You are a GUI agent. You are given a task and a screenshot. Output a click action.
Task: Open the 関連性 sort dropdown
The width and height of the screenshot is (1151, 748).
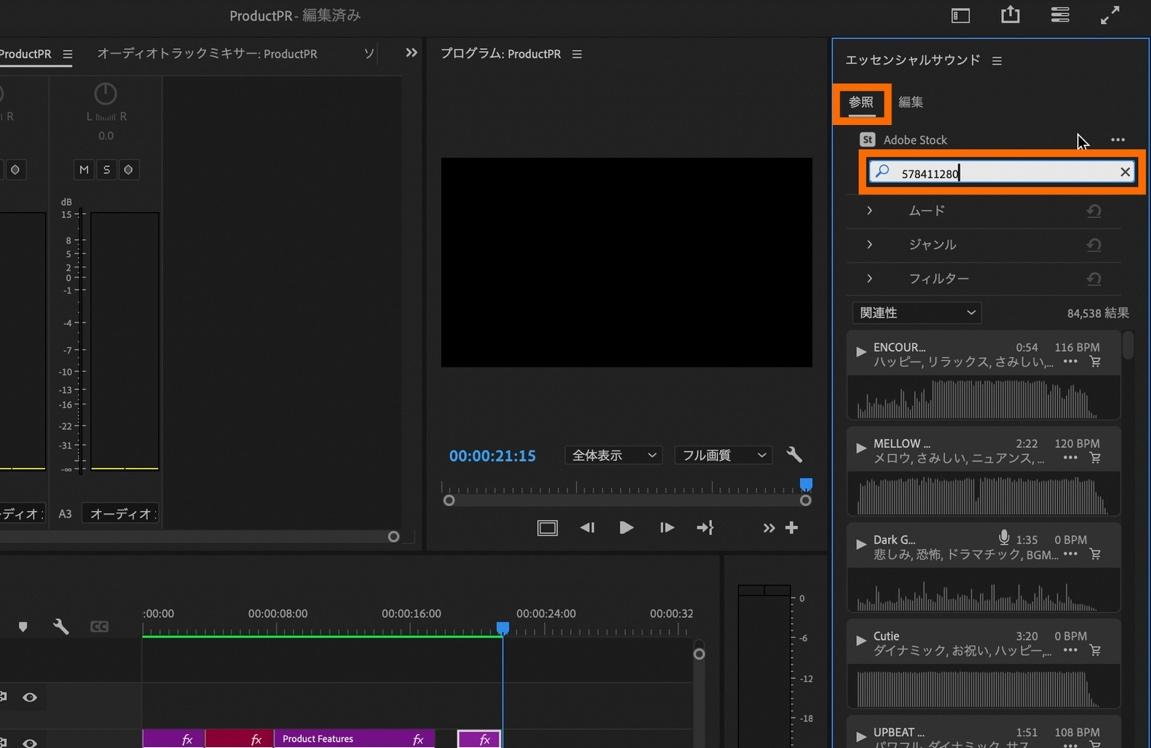click(917, 313)
